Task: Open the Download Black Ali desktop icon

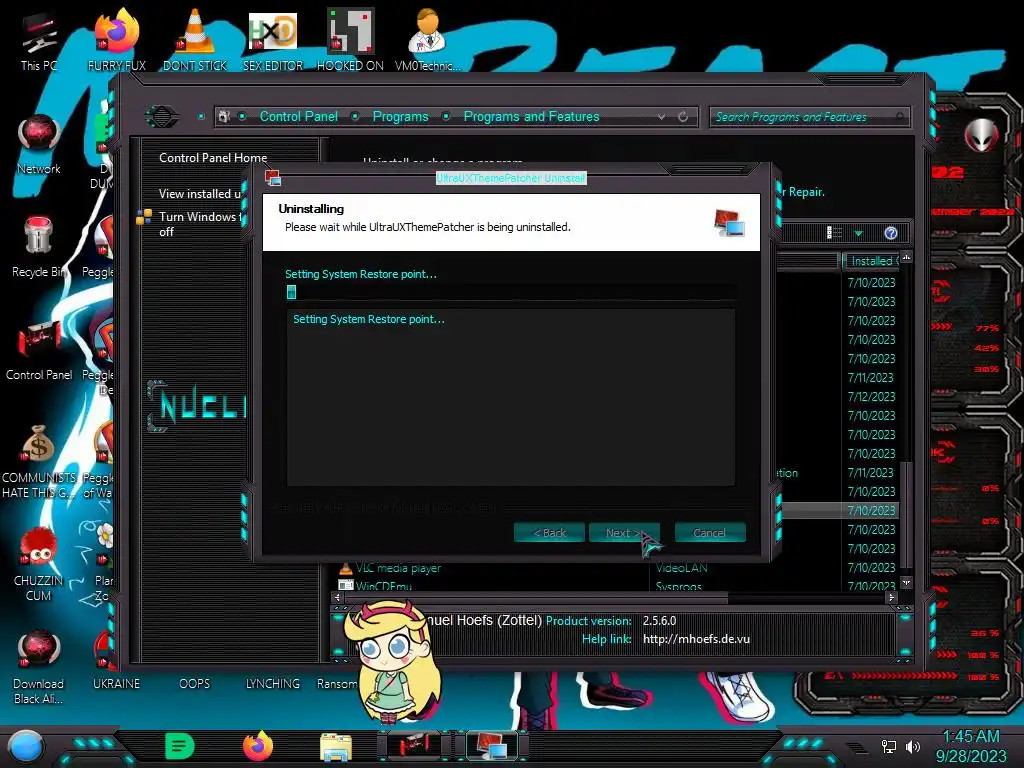Action: pyautogui.click(x=39, y=667)
